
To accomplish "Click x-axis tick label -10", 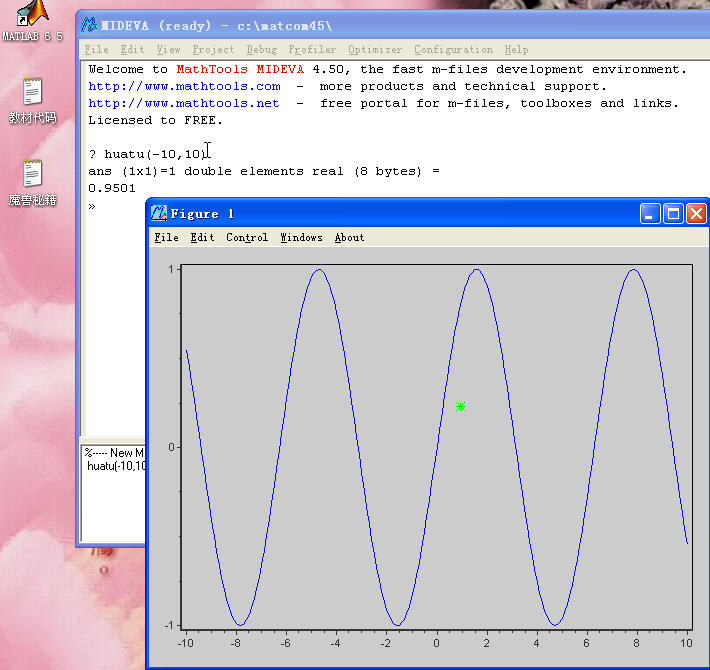I will point(186,643).
